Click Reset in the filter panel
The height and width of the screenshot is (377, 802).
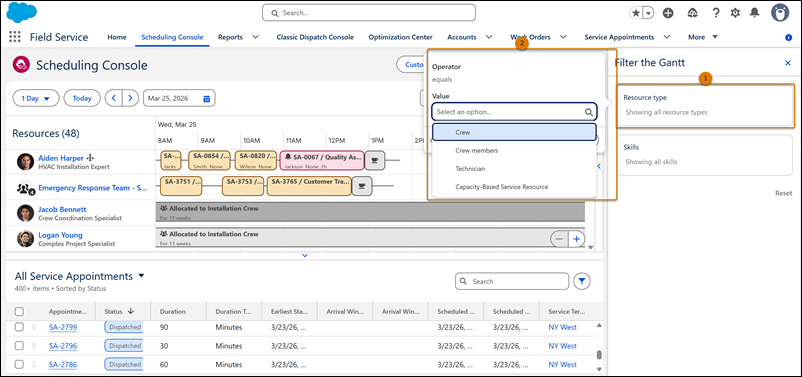click(x=784, y=193)
